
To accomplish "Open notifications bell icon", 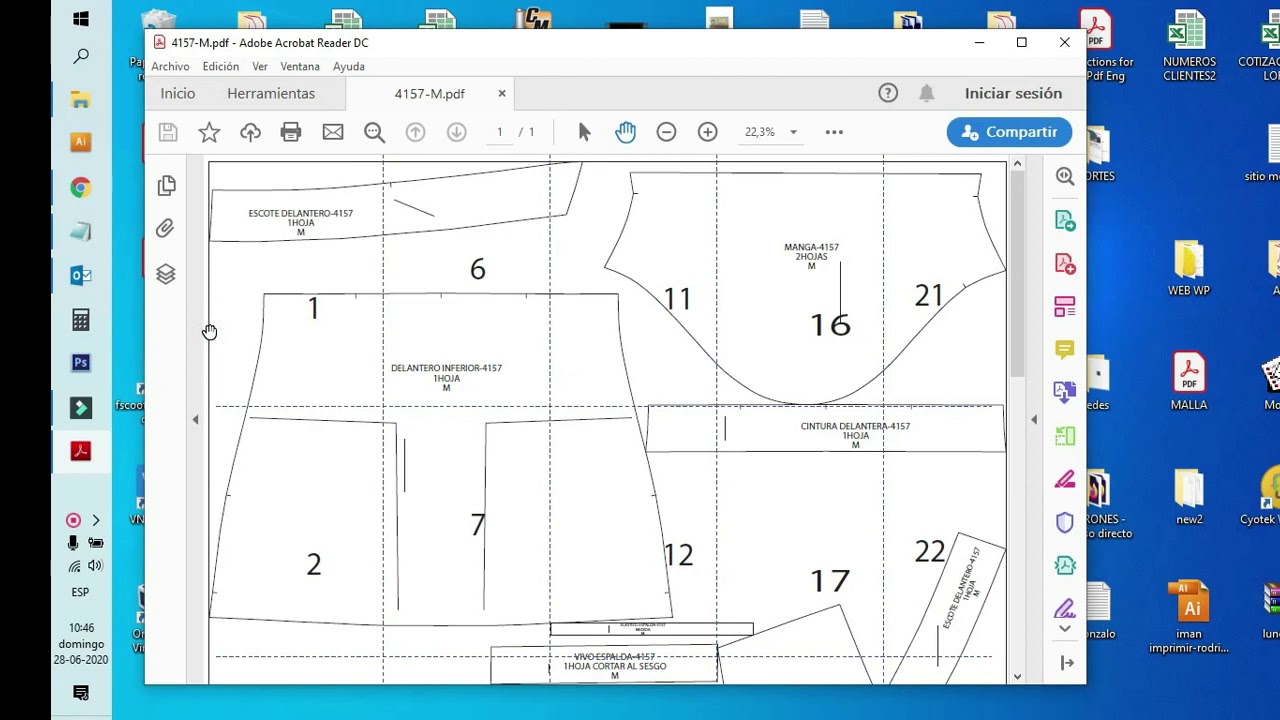I will pos(927,93).
